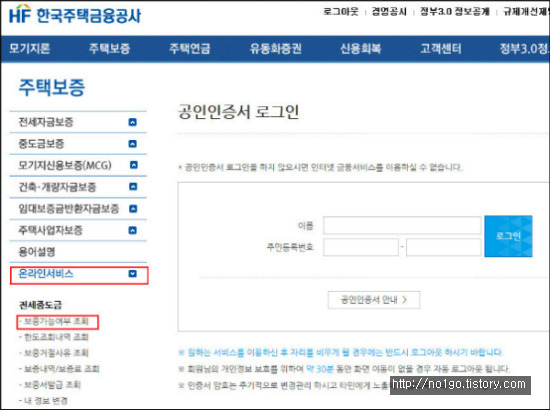Click the blue 로그인 button

508,236
